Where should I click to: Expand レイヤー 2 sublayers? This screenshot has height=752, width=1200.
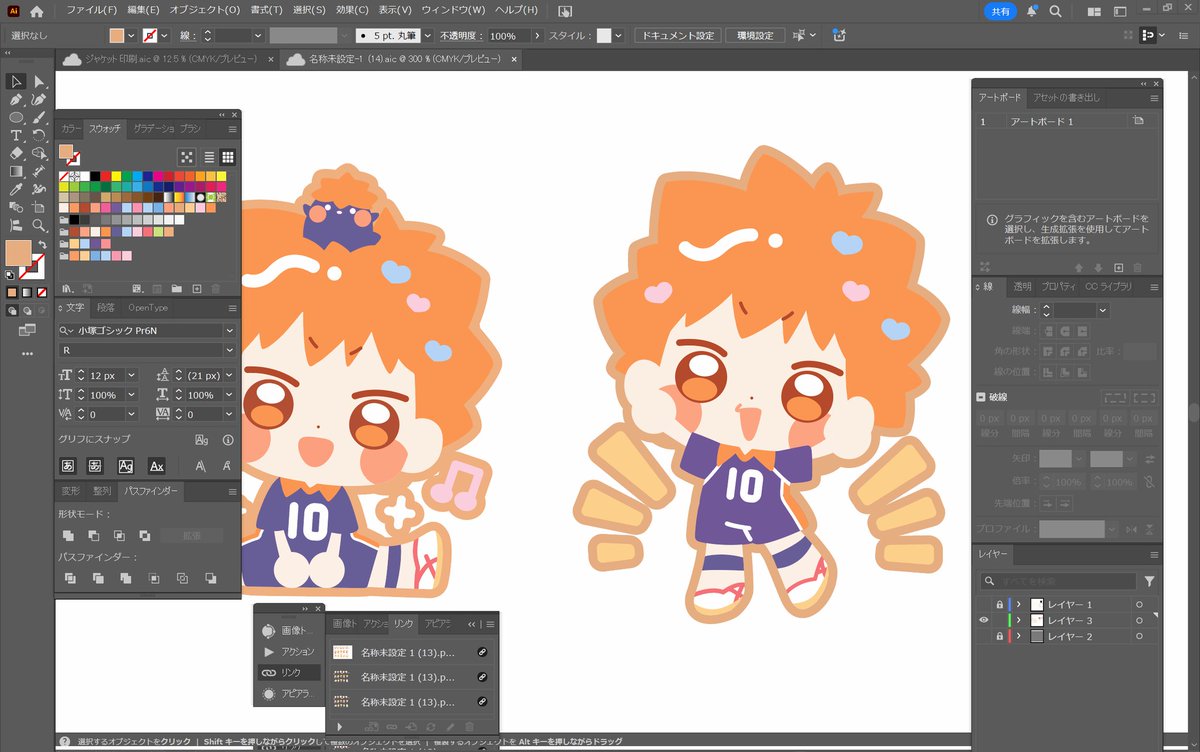tap(1019, 636)
